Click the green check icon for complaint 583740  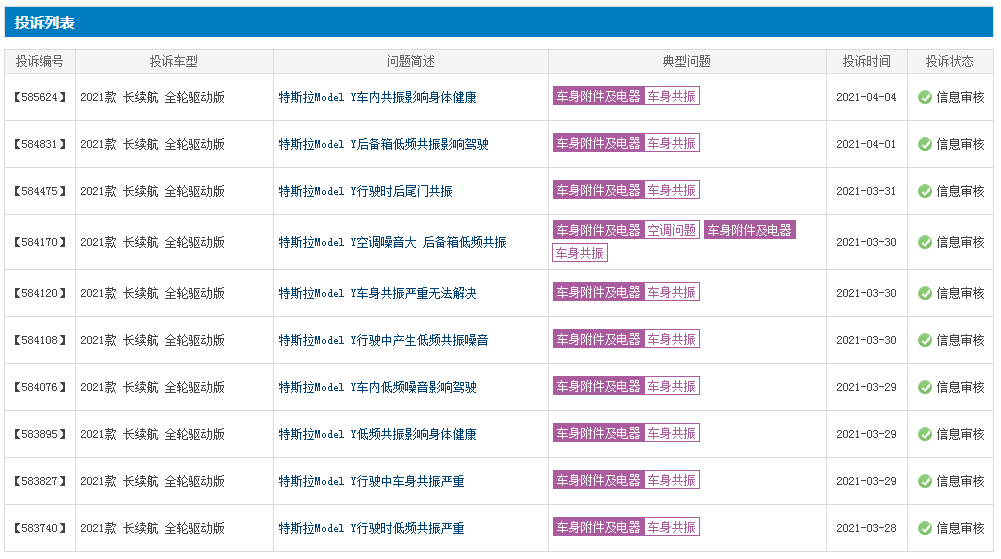click(924, 528)
